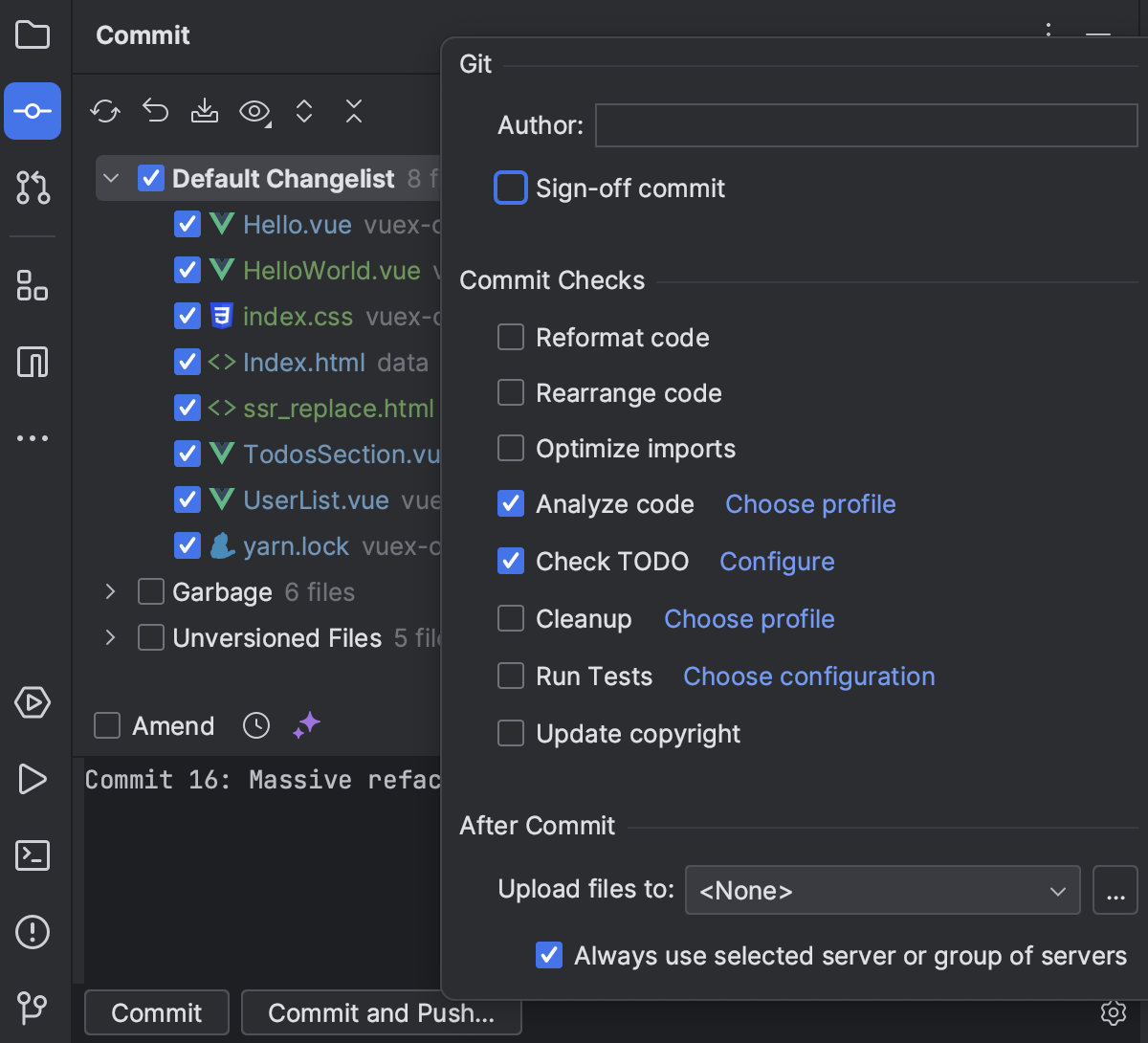Uncheck the Analyze code option
Screen dimensions: 1148x1043
point(511,504)
